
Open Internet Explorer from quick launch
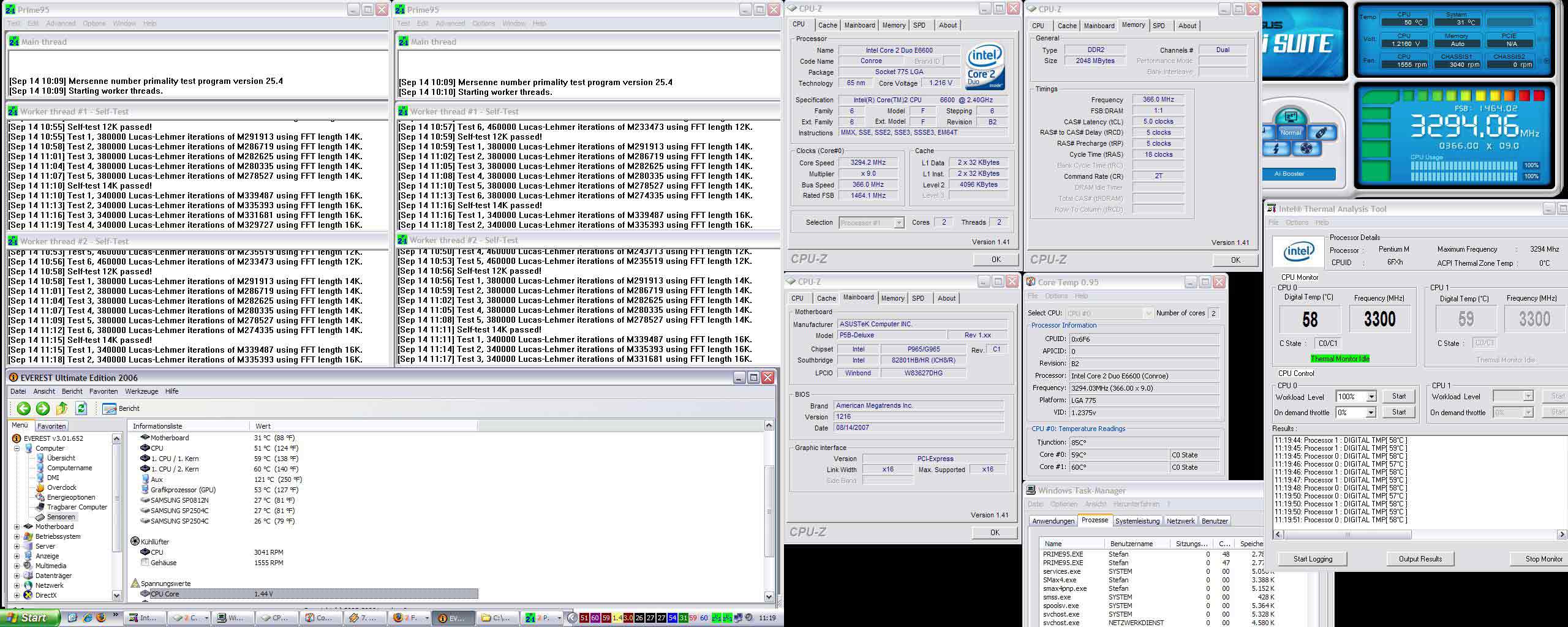tap(88, 618)
